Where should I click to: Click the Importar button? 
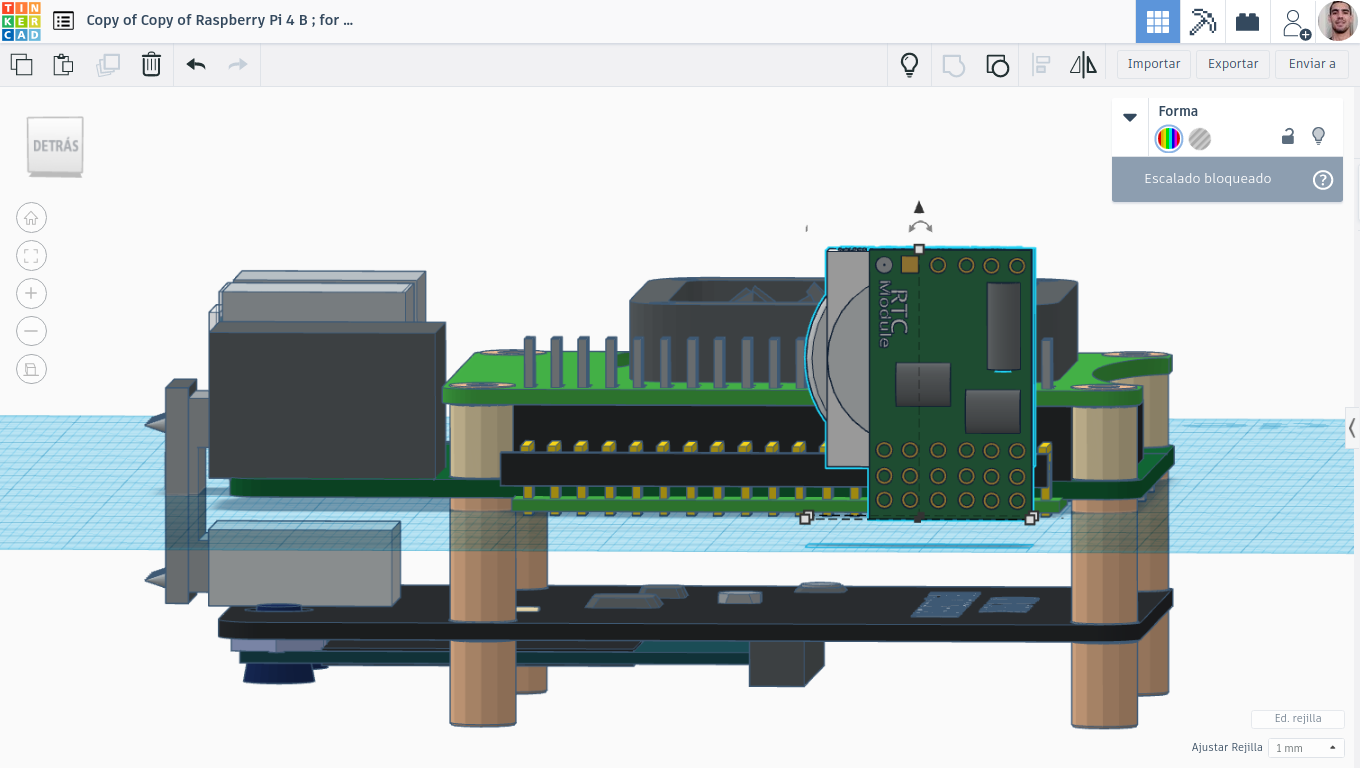pos(1154,64)
